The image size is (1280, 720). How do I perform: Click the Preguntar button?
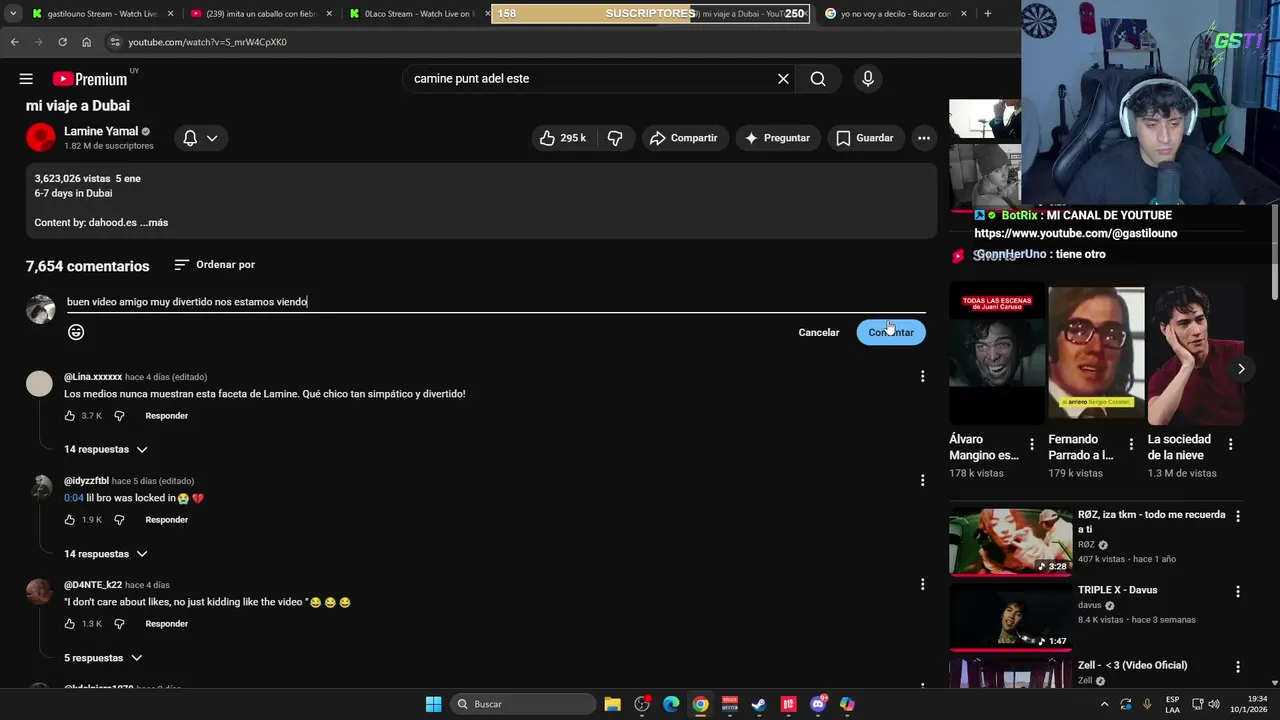pos(778,138)
